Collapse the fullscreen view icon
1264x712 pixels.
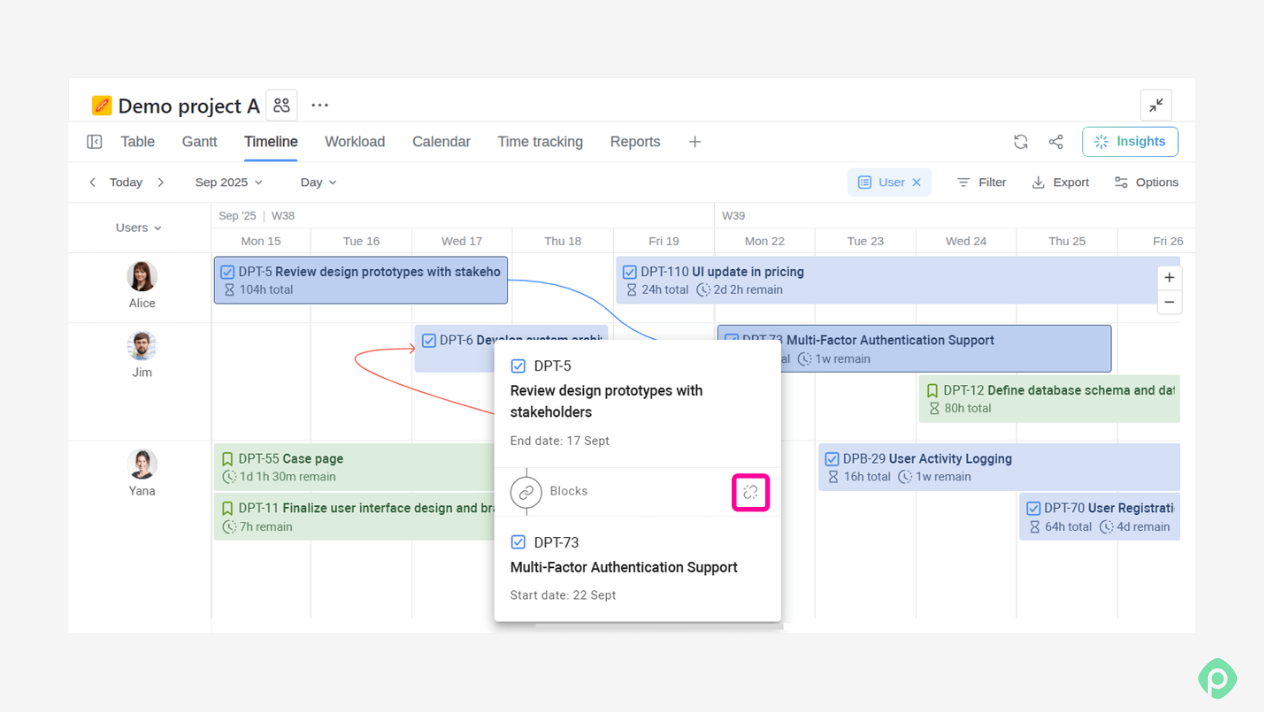click(1156, 105)
